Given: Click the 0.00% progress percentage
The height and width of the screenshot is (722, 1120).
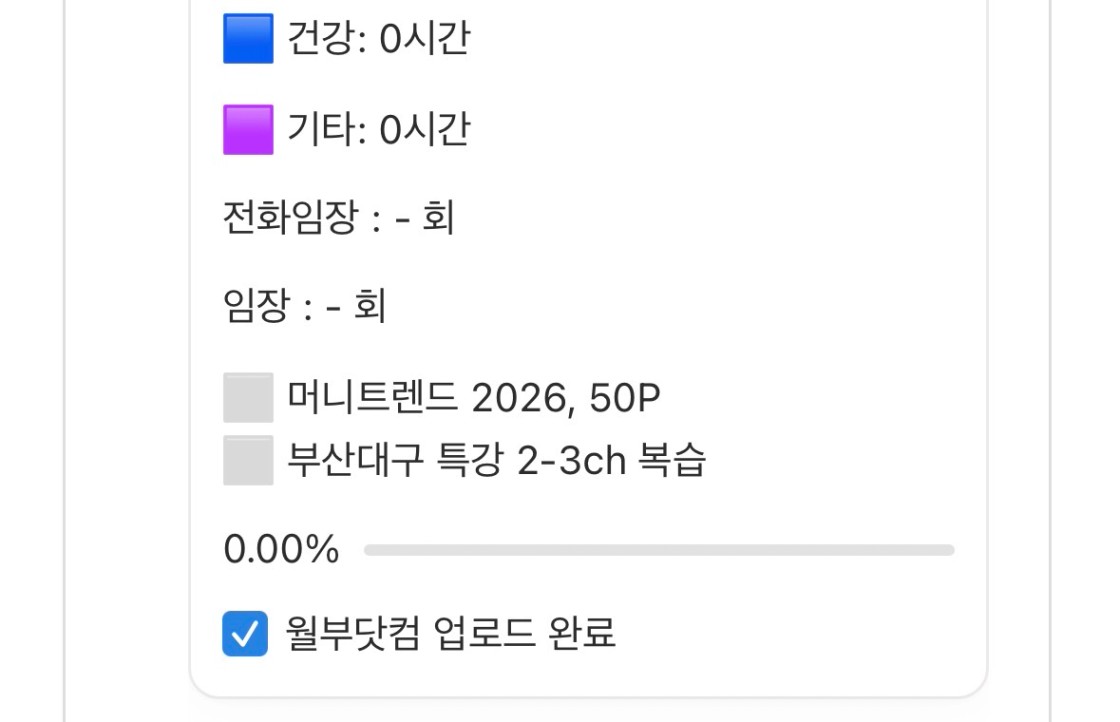Looking at the screenshot, I should [281, 550].
